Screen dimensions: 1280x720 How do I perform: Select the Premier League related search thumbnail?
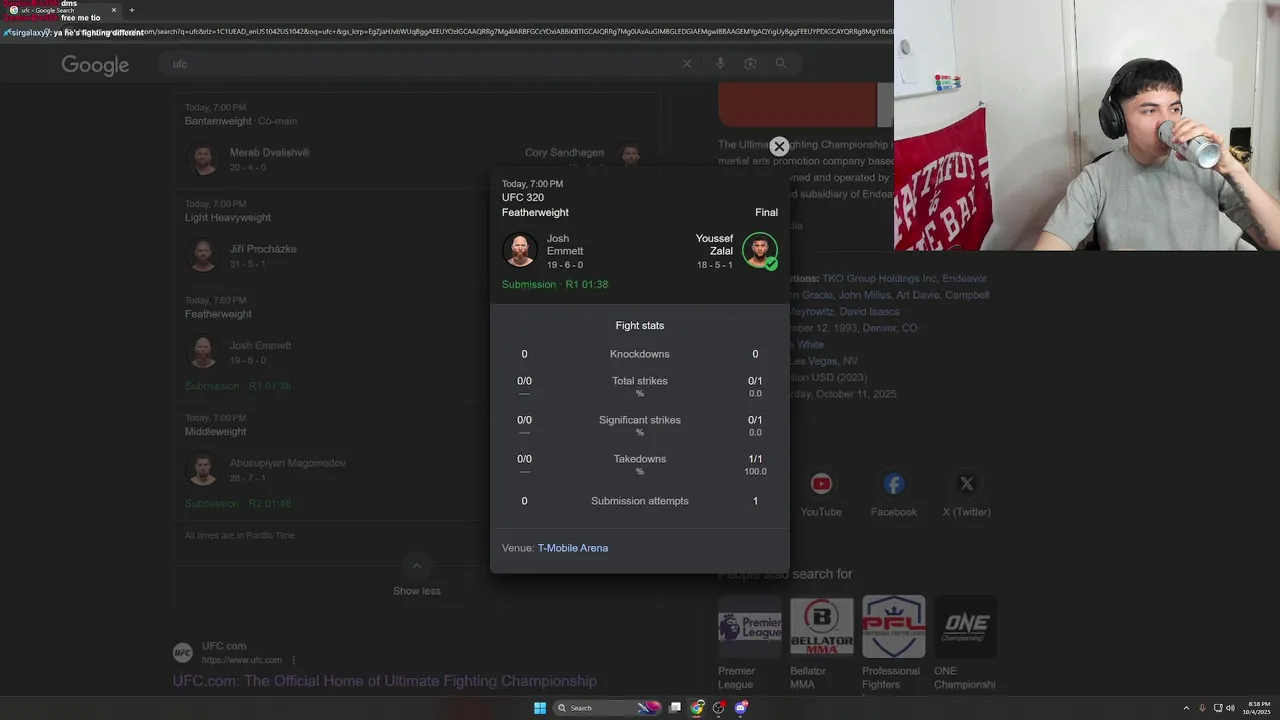[x=750, y=627]
